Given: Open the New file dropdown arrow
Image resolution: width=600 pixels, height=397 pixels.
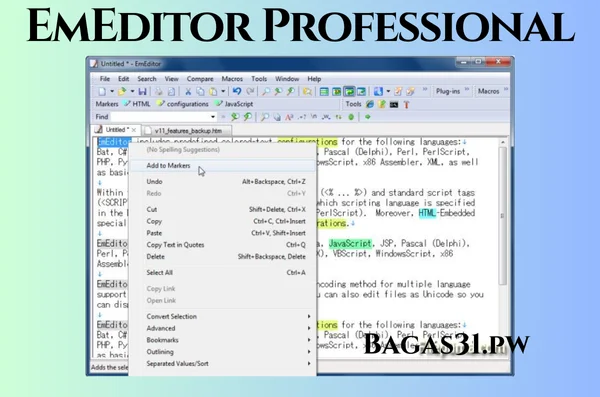Looking at the screenshot, I should (112, 91).
